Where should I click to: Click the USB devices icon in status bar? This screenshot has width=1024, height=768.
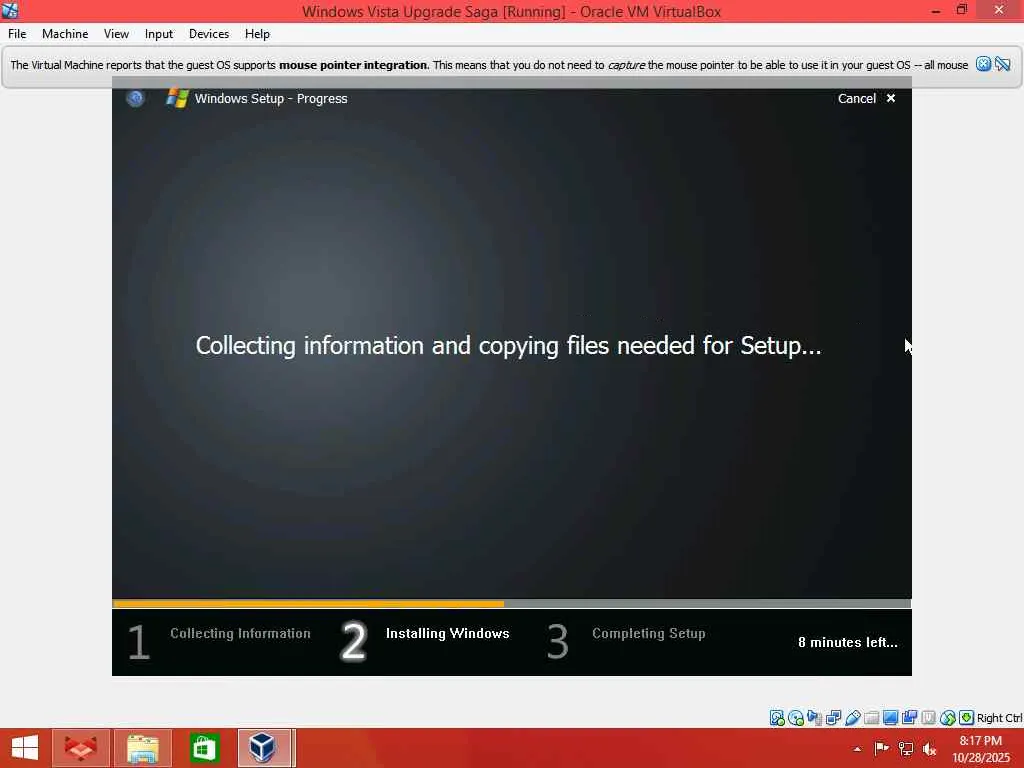(852, 718)
